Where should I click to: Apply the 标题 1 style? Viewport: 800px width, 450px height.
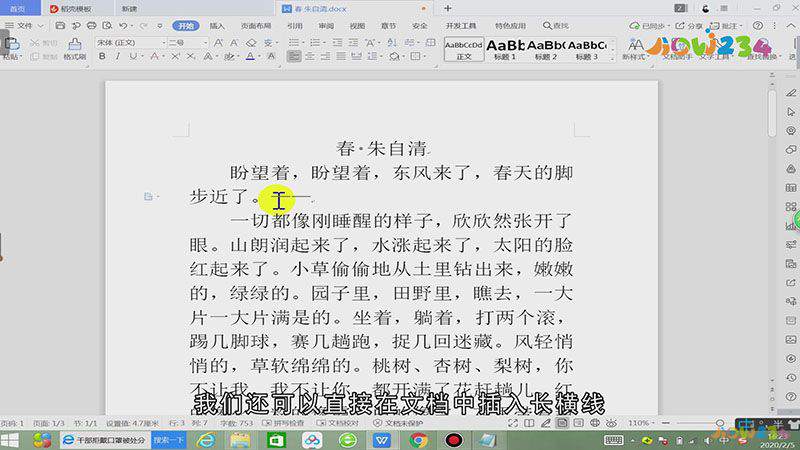tap(505, 49)
